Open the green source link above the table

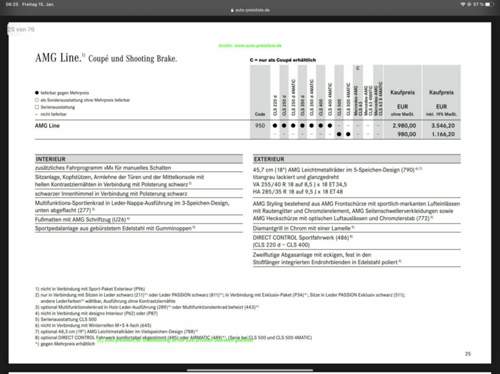click(x=250, y=46)
